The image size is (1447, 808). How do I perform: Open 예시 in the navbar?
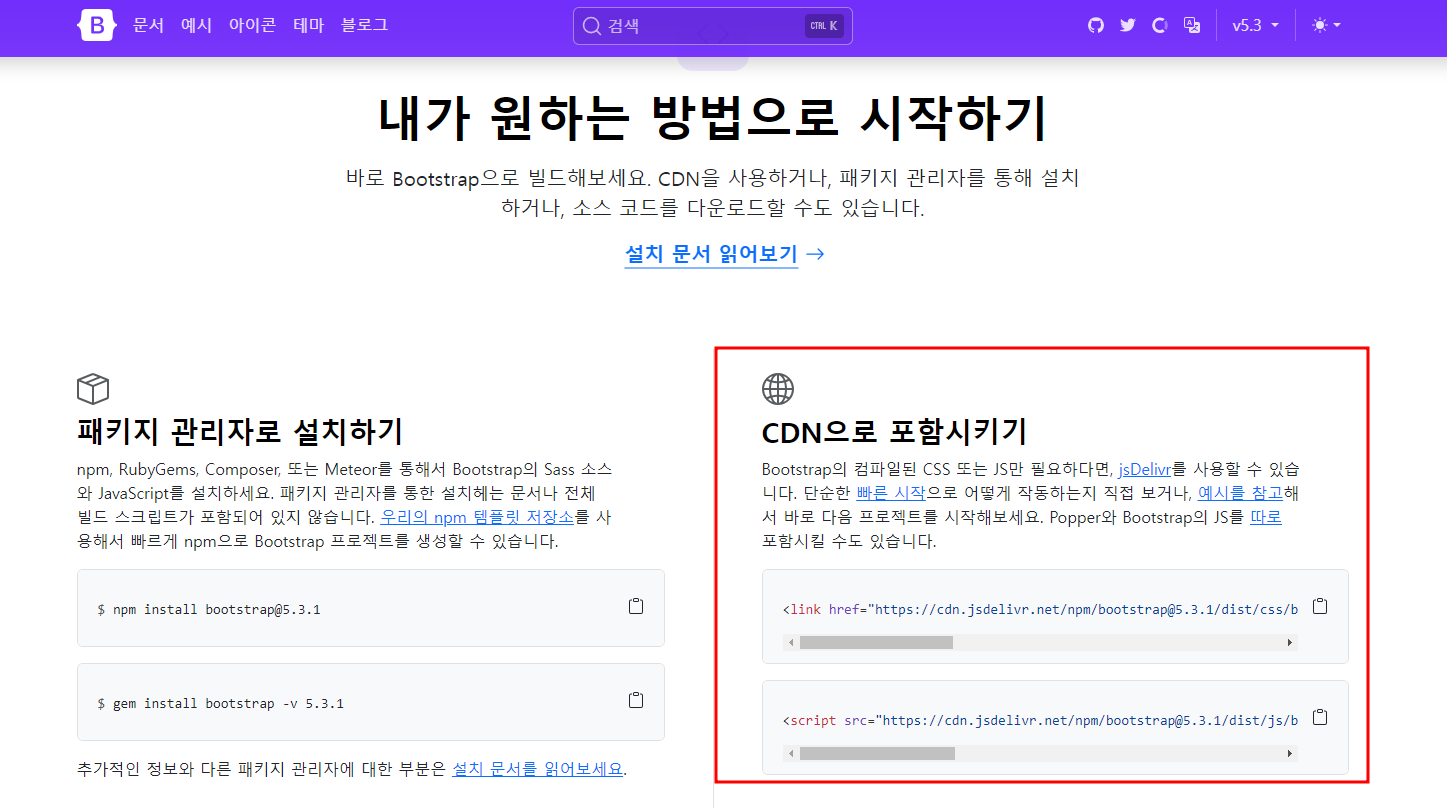196,26
